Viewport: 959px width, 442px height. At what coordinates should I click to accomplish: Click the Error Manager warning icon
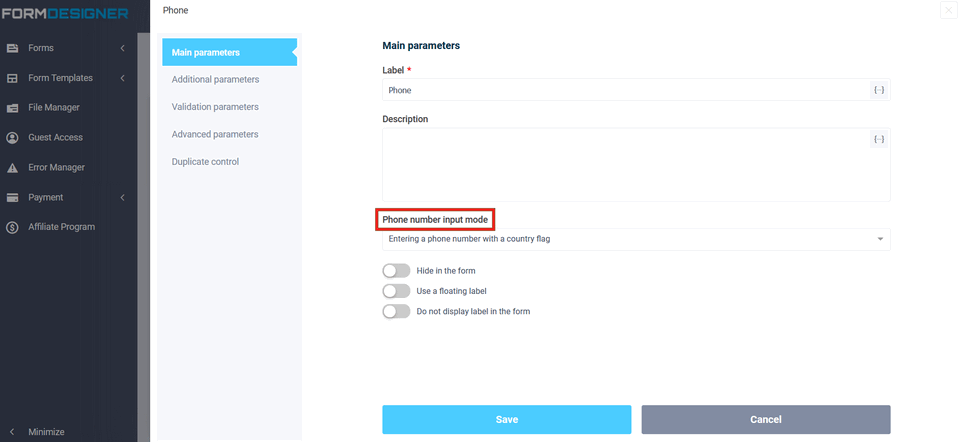13,168
